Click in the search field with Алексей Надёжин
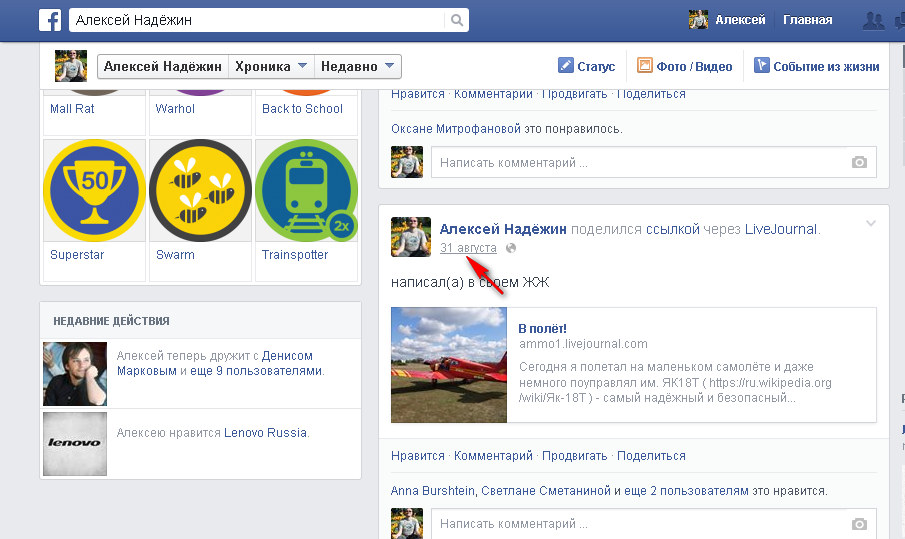 click(257, 20)
